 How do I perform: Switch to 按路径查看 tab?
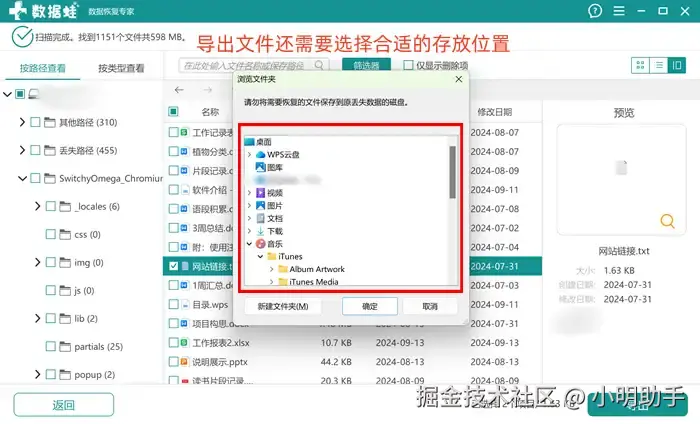point(42,68)
